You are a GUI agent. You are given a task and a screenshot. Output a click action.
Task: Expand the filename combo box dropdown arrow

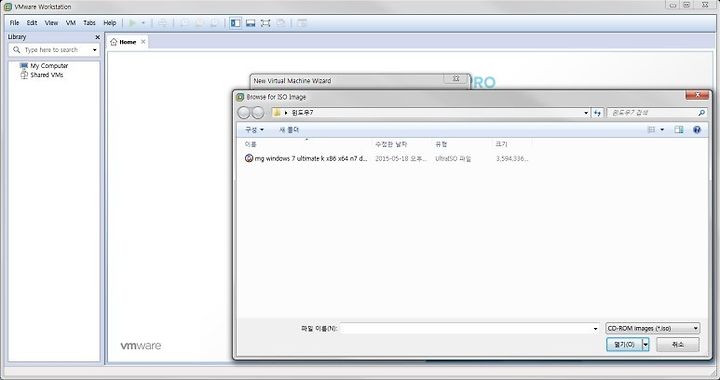pos(596,329)
